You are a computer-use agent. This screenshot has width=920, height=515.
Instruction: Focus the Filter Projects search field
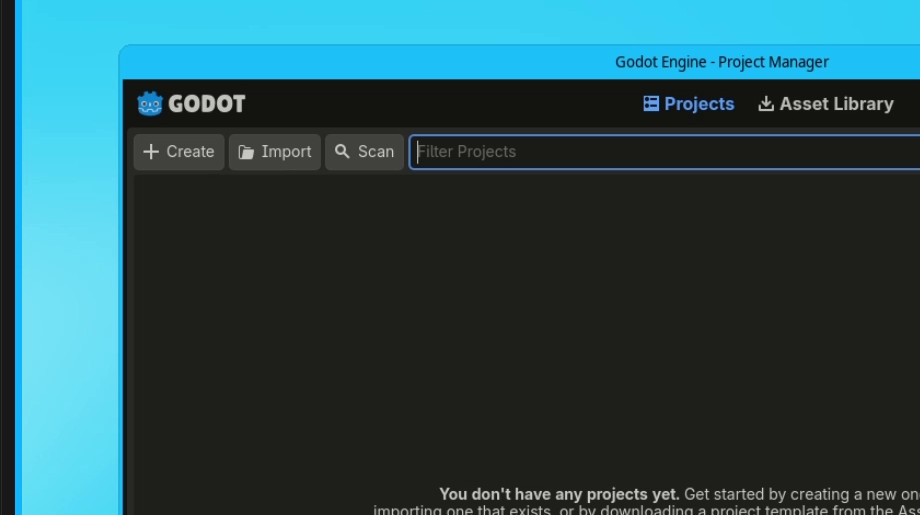(665, 152)
